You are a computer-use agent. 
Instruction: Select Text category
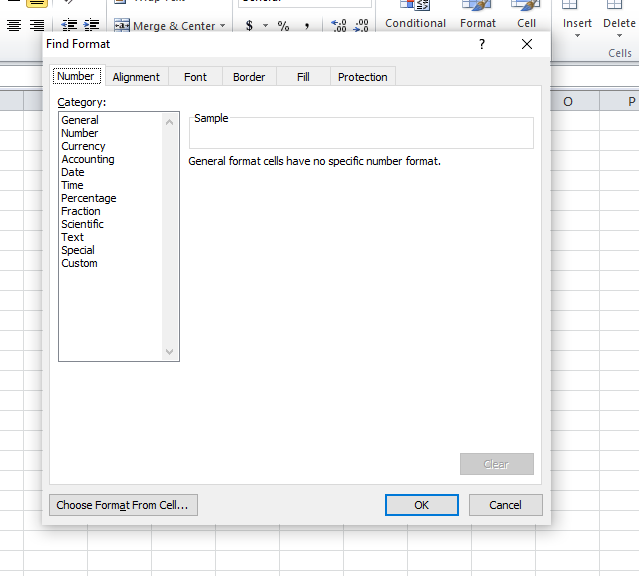(x=72, y=238)
